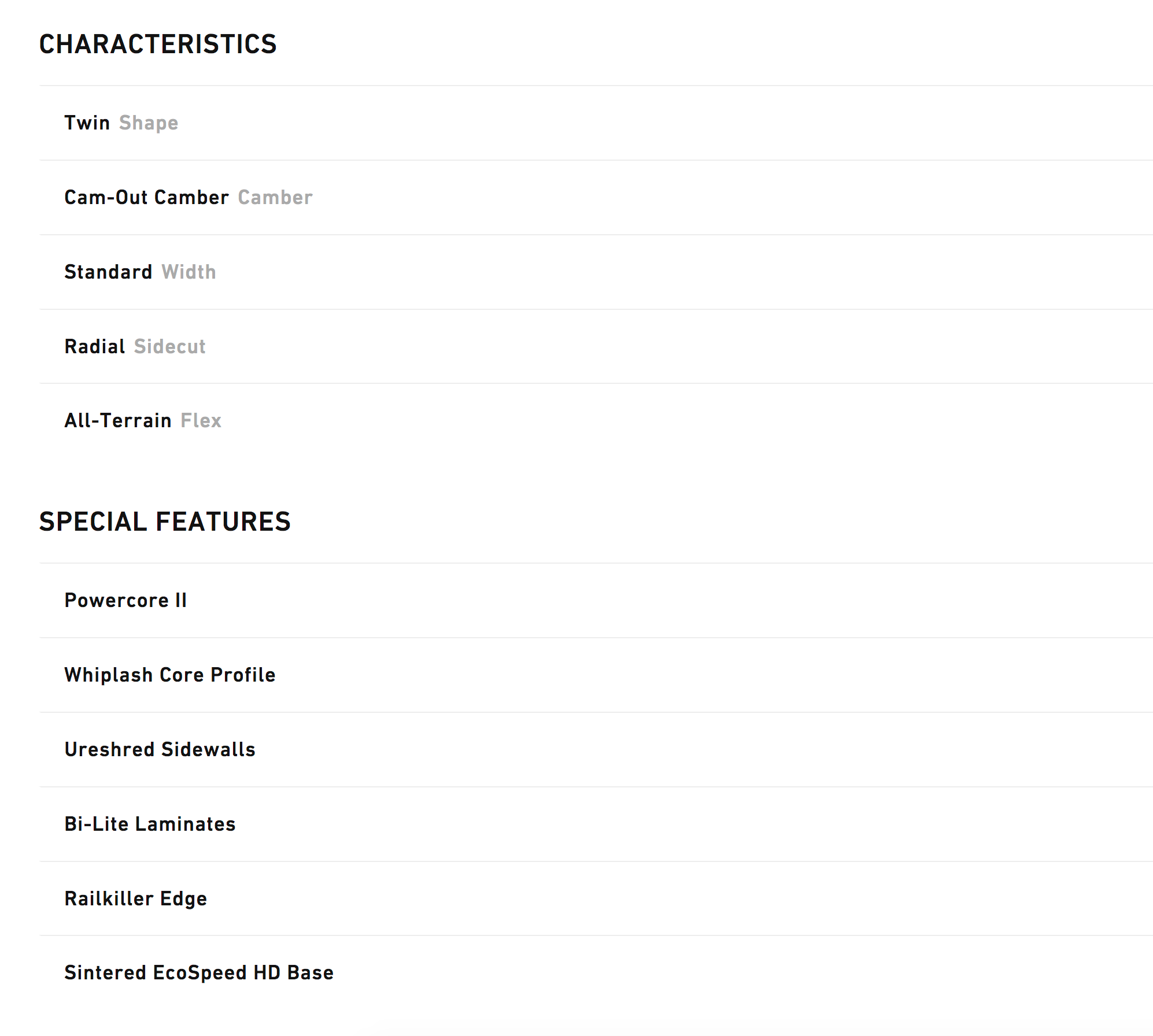Show details for Railkiller Edge
Image resolution: width=1153 pixels, height=1036 pixels.
tap(135, 899)
